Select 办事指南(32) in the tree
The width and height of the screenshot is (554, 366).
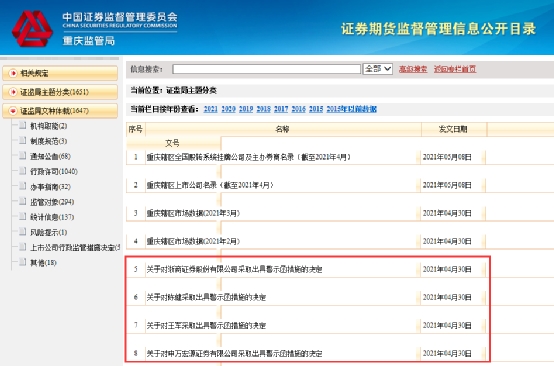[50, 187]
